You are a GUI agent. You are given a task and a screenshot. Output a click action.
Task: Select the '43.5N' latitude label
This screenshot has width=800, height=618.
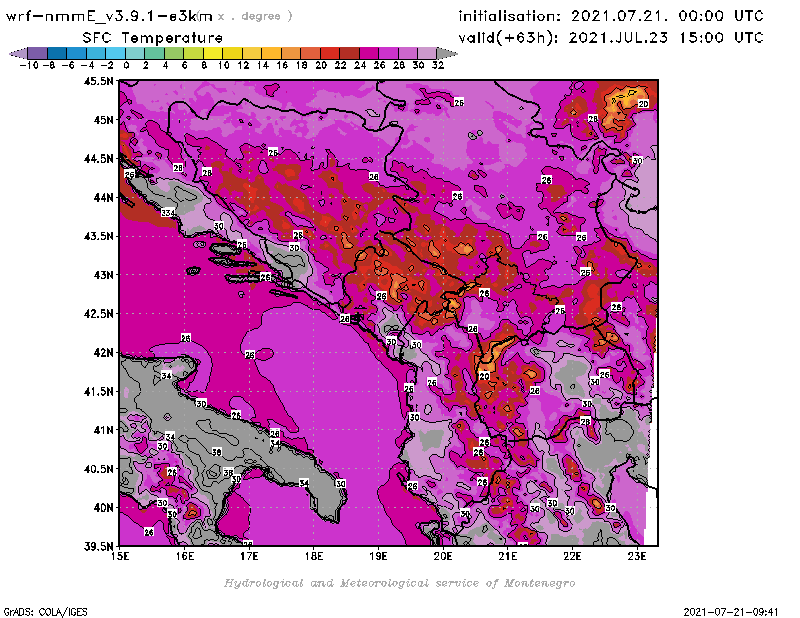pyautogui.click(x=98, y=236)
